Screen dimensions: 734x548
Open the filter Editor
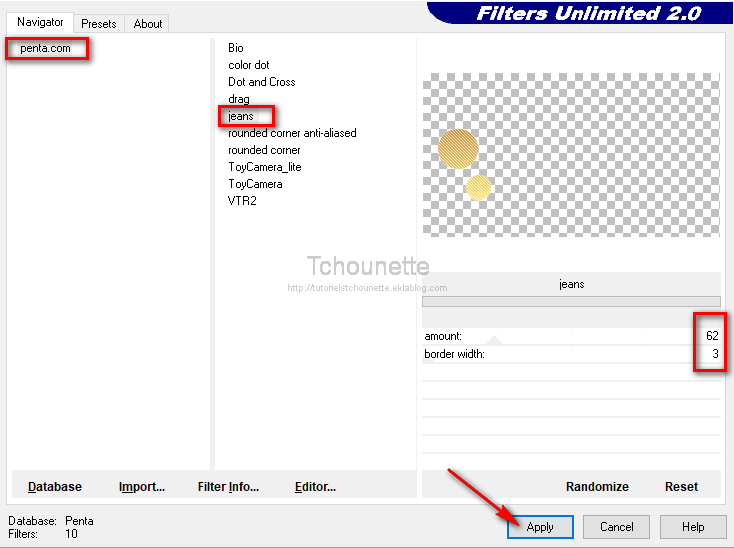click(315, 487)
